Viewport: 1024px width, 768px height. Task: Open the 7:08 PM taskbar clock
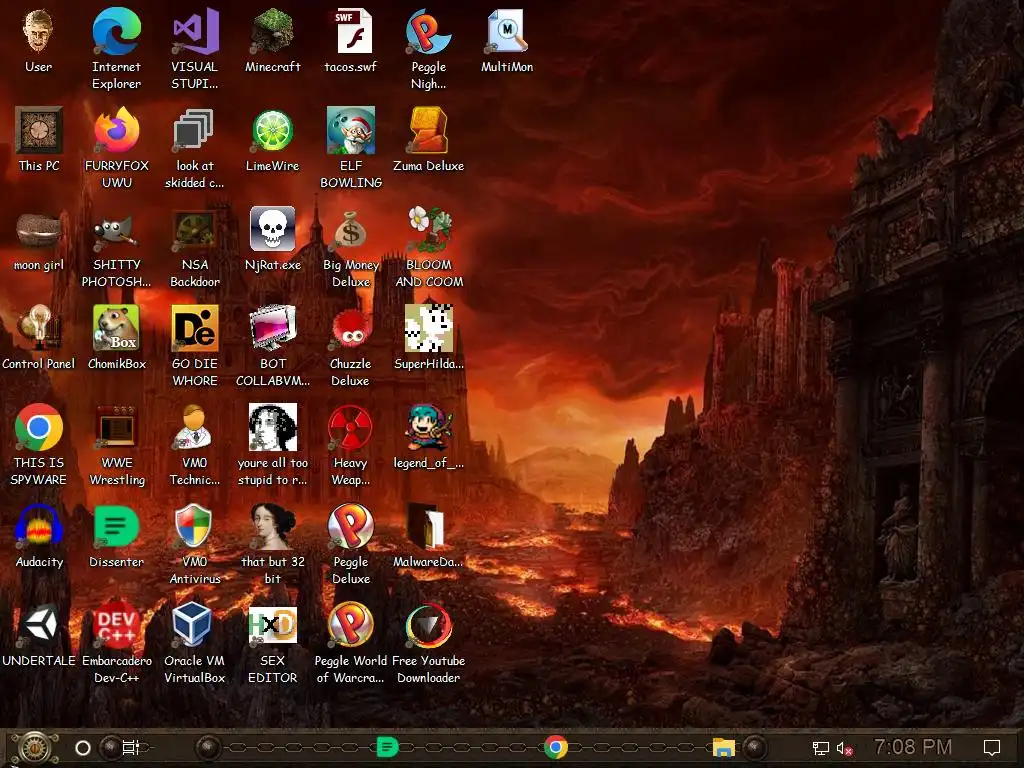[913, 746]
